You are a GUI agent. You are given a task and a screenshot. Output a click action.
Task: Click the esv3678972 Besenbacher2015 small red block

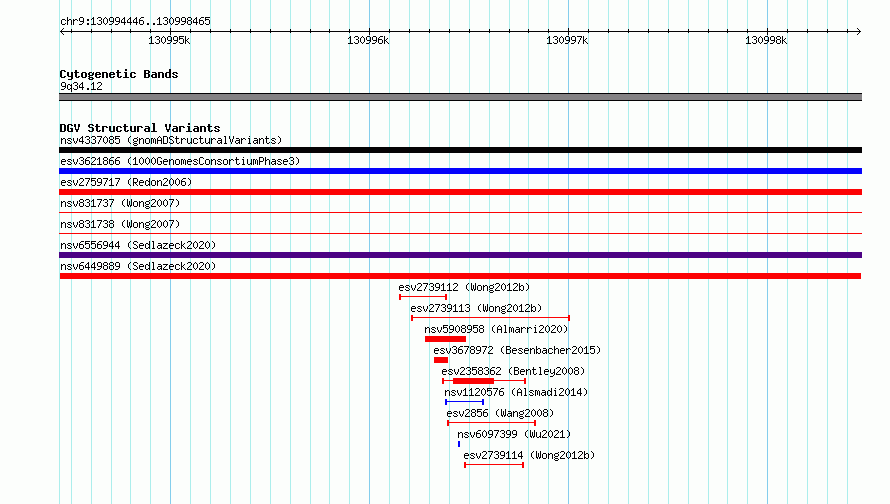tap(441, 360)
